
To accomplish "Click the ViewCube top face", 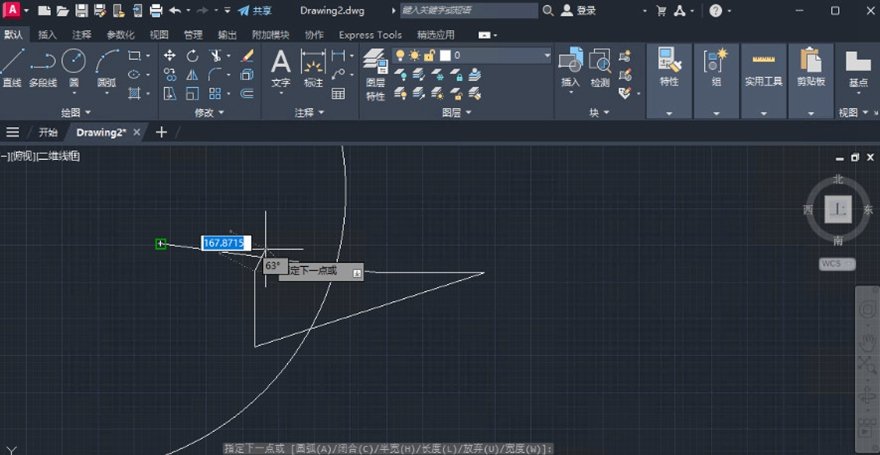I will tap(838, 209).
